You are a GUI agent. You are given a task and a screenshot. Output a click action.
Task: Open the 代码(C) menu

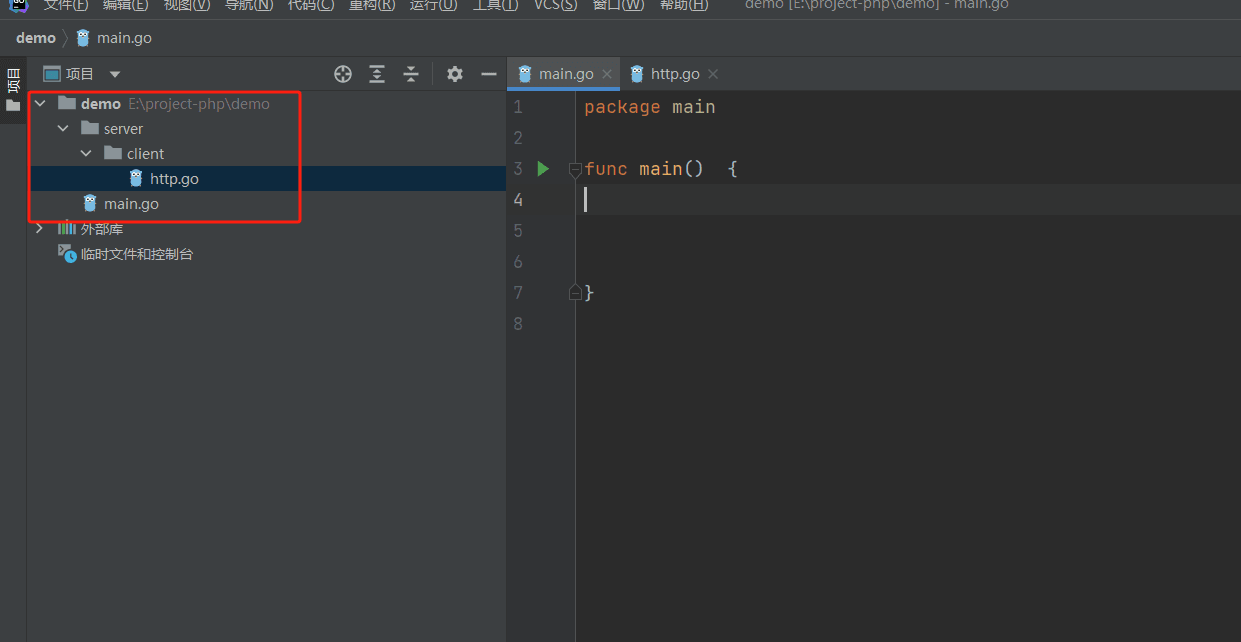click(x=311, y=5)
